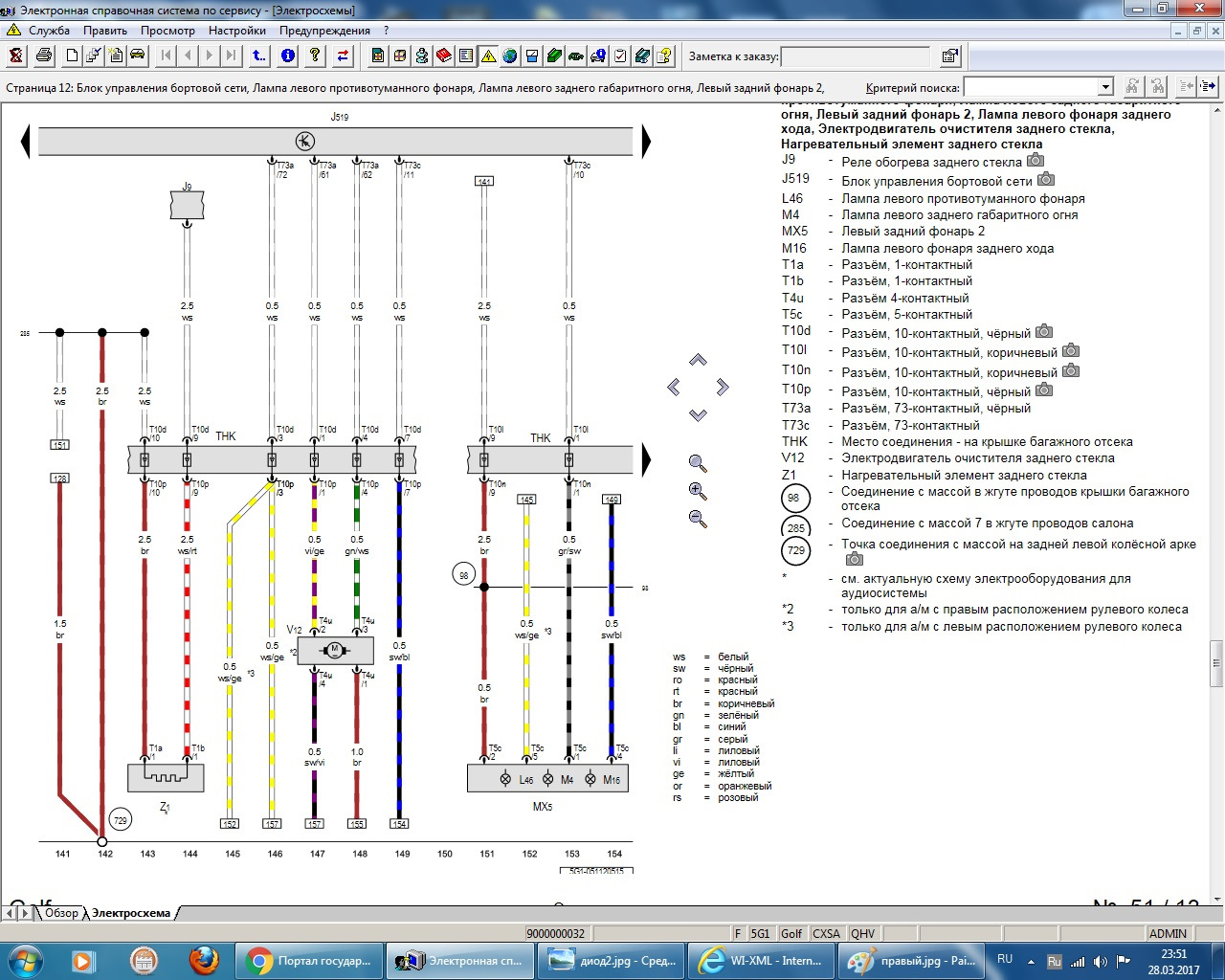This screenshot has height=980, width=1225.
Task: Click the yellow question mark help icon
Action: (315, 56)
